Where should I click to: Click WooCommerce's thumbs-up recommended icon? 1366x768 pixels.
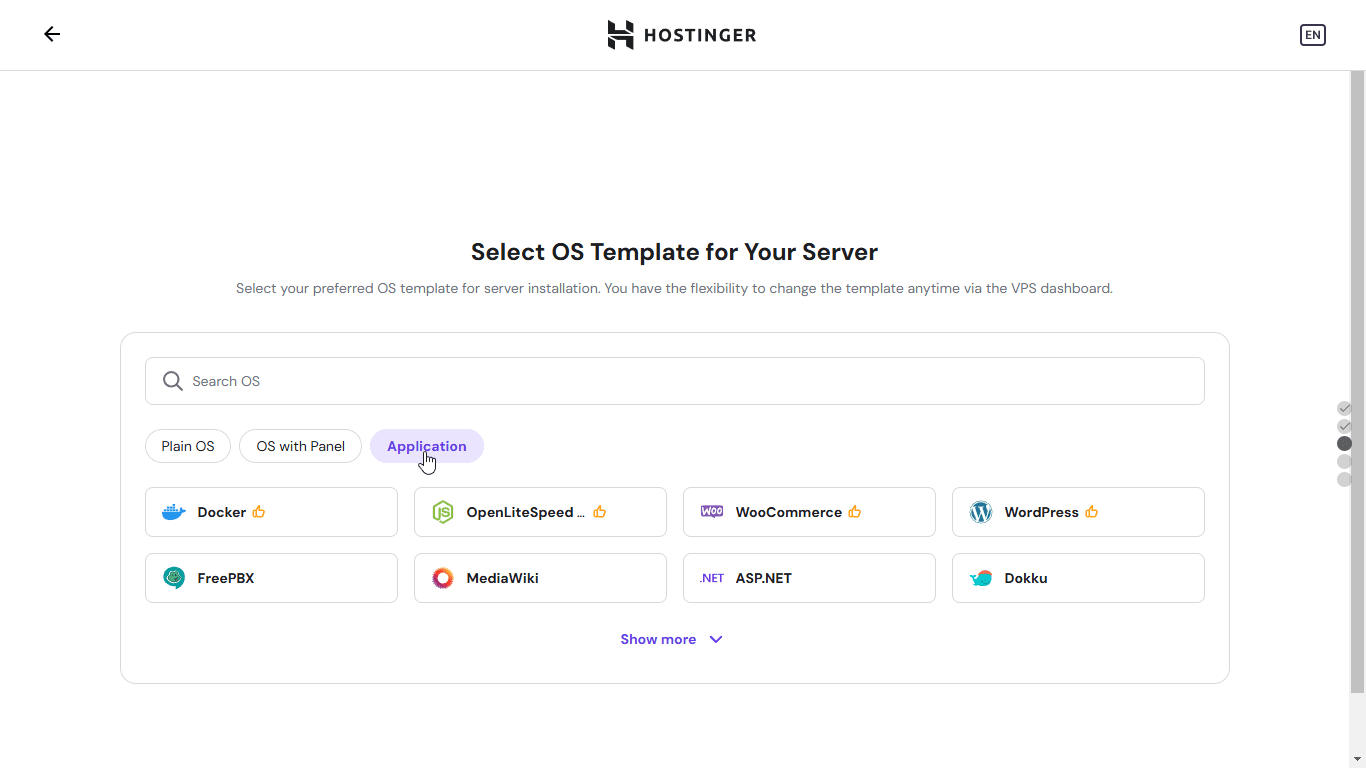[x=855, y=512]
